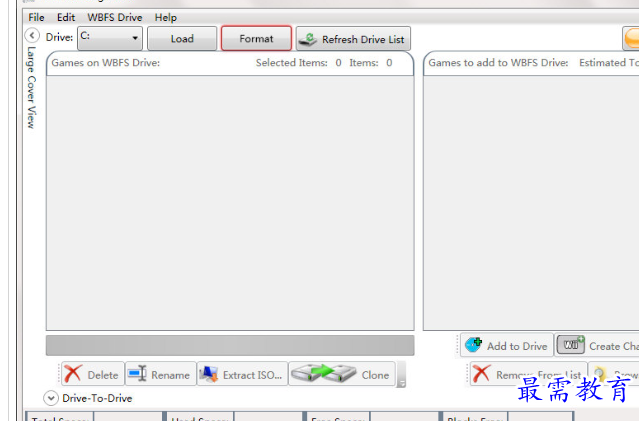Click the Refresh Drive List icon

tap(308, 40)
